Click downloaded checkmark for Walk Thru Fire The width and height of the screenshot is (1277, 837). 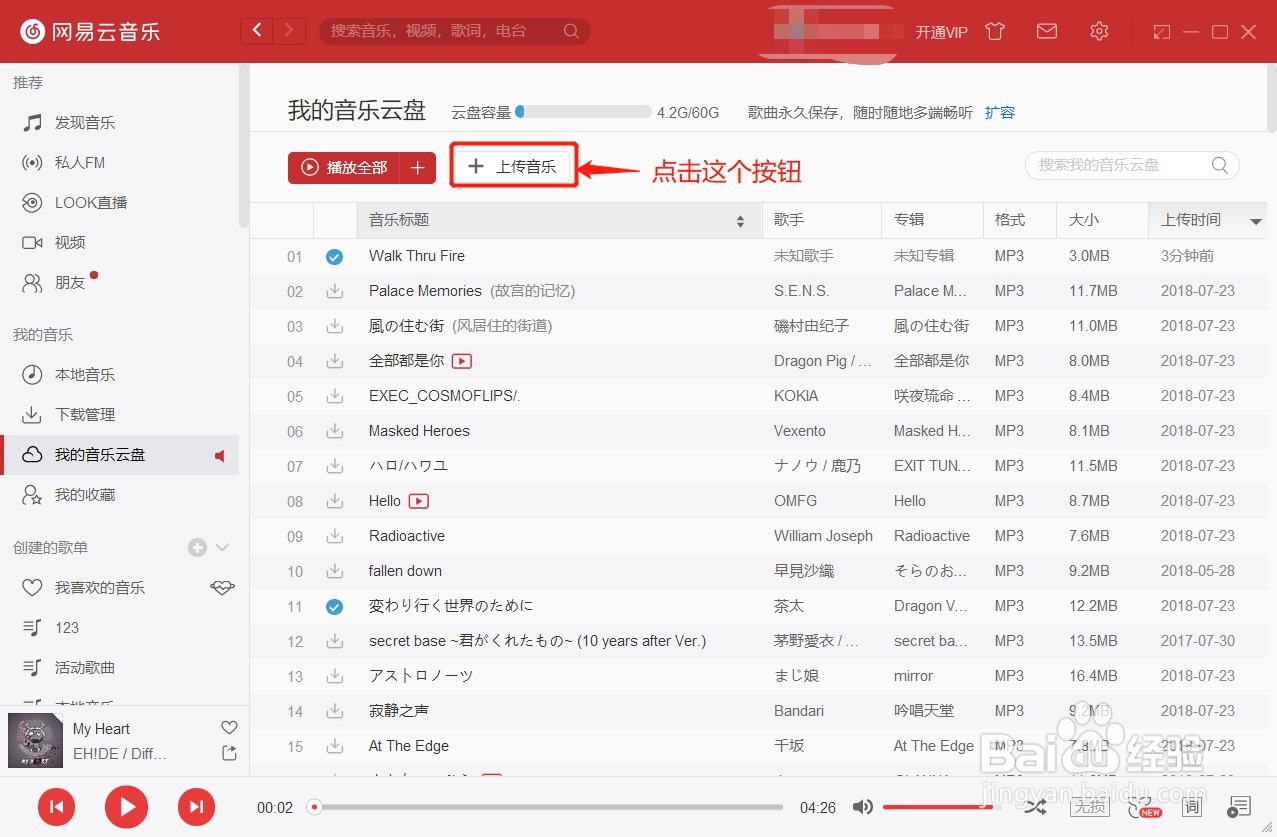click(x=334, y=257)
